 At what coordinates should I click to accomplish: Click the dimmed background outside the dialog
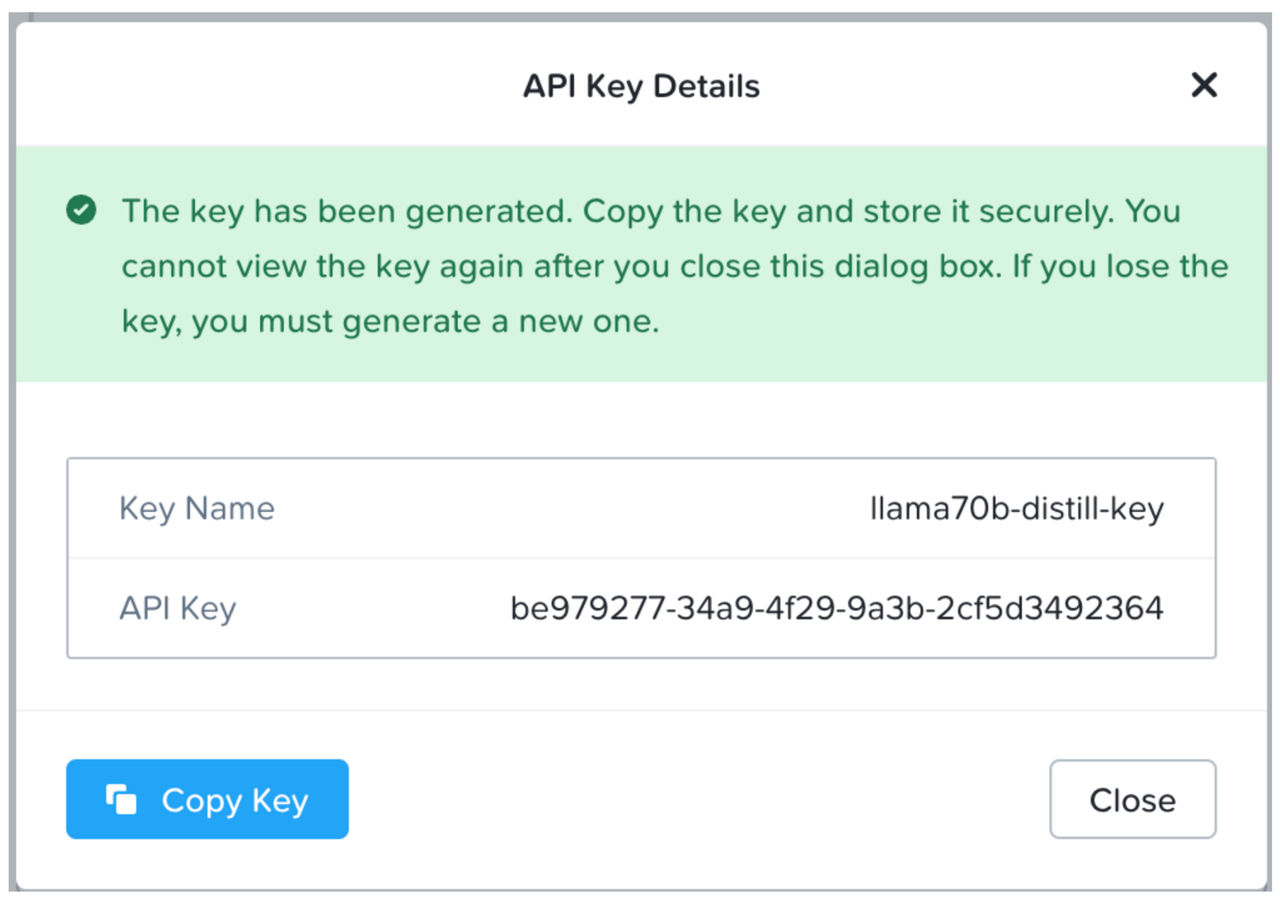click(640, 8)
